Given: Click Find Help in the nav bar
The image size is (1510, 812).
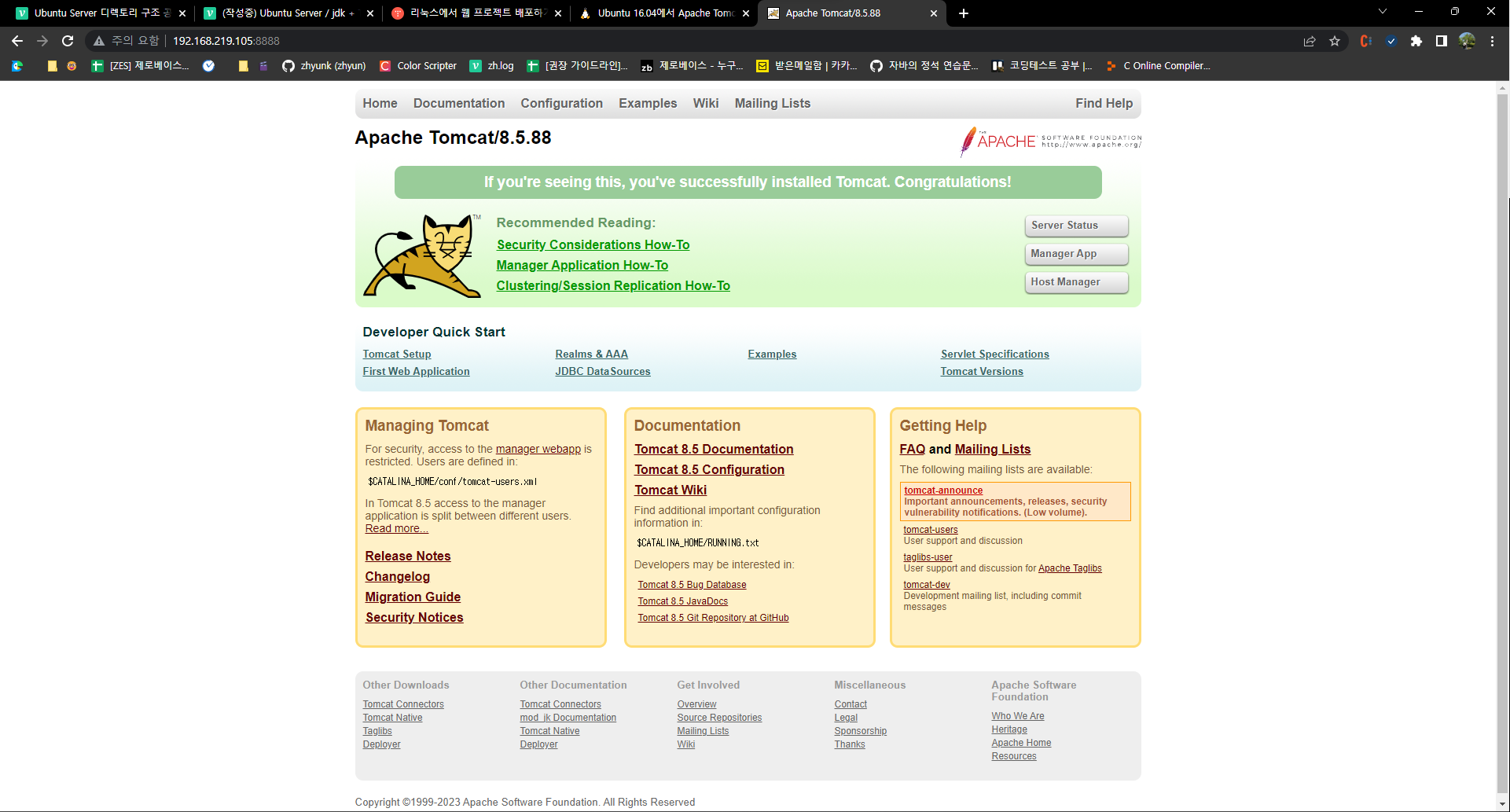Looking at the screenshot, I should 1104,104.
